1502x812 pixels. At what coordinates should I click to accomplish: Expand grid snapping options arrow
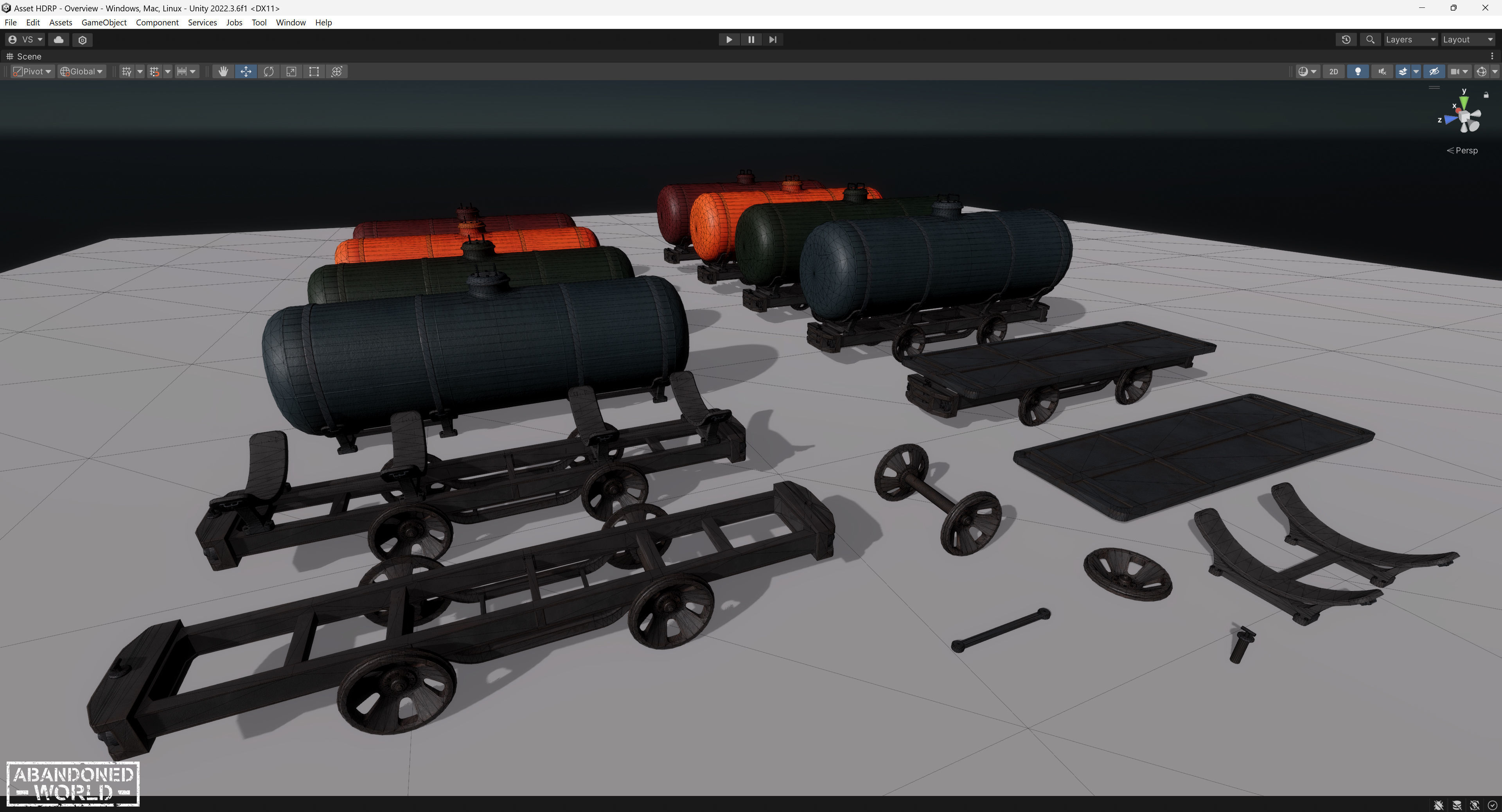click(167, 72)
